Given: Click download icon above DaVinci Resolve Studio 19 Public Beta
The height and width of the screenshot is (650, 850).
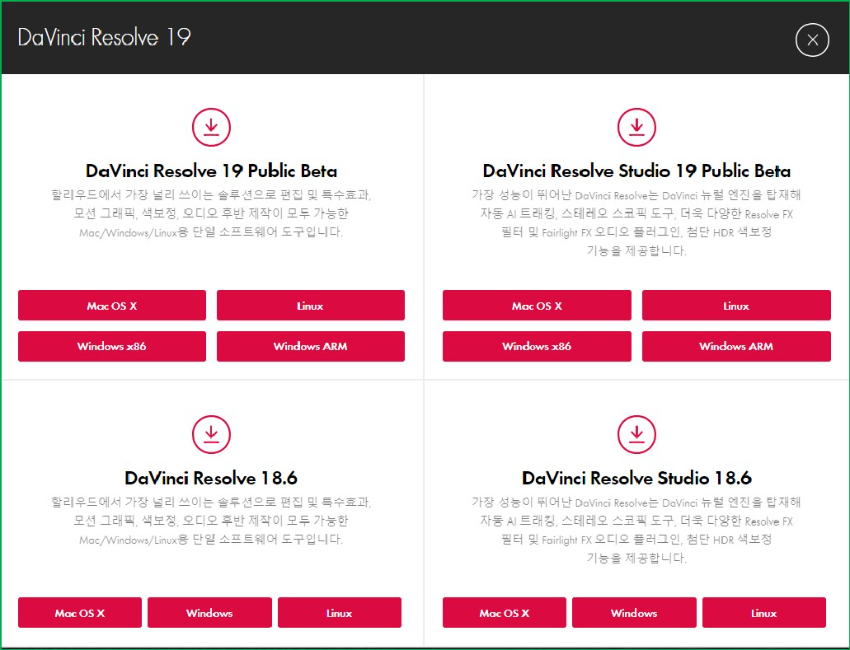Looking at the screenshot, I should pos(636,127).
